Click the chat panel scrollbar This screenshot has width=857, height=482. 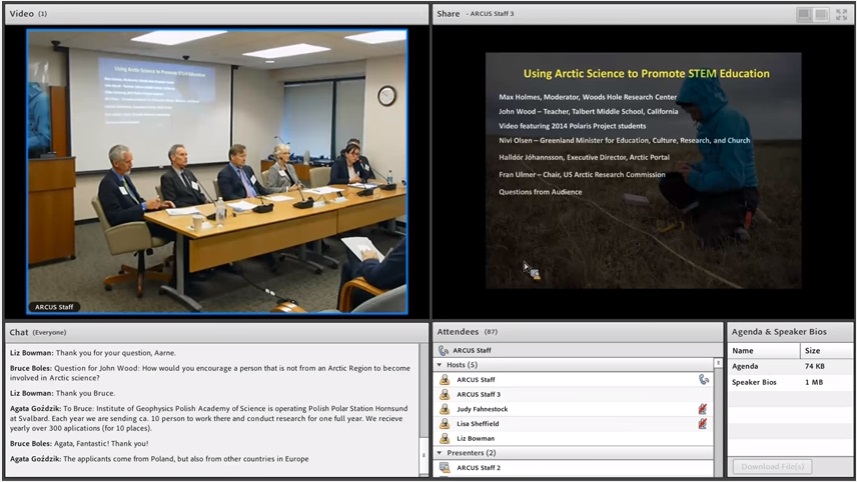pyautogui.click(x=424, y=410)
